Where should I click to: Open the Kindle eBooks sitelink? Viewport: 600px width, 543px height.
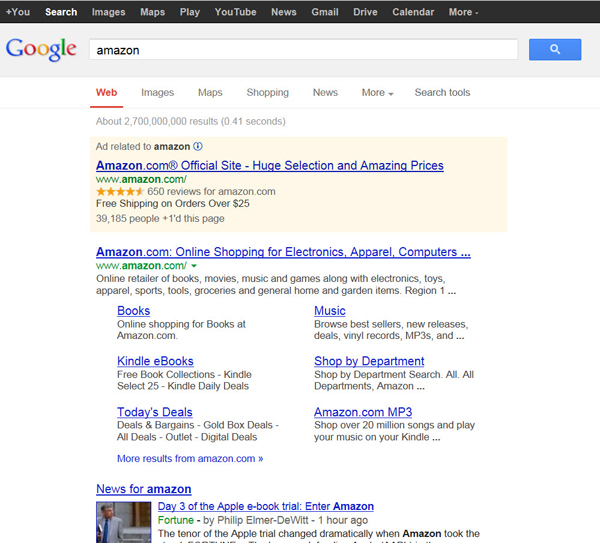pos(155,361)
